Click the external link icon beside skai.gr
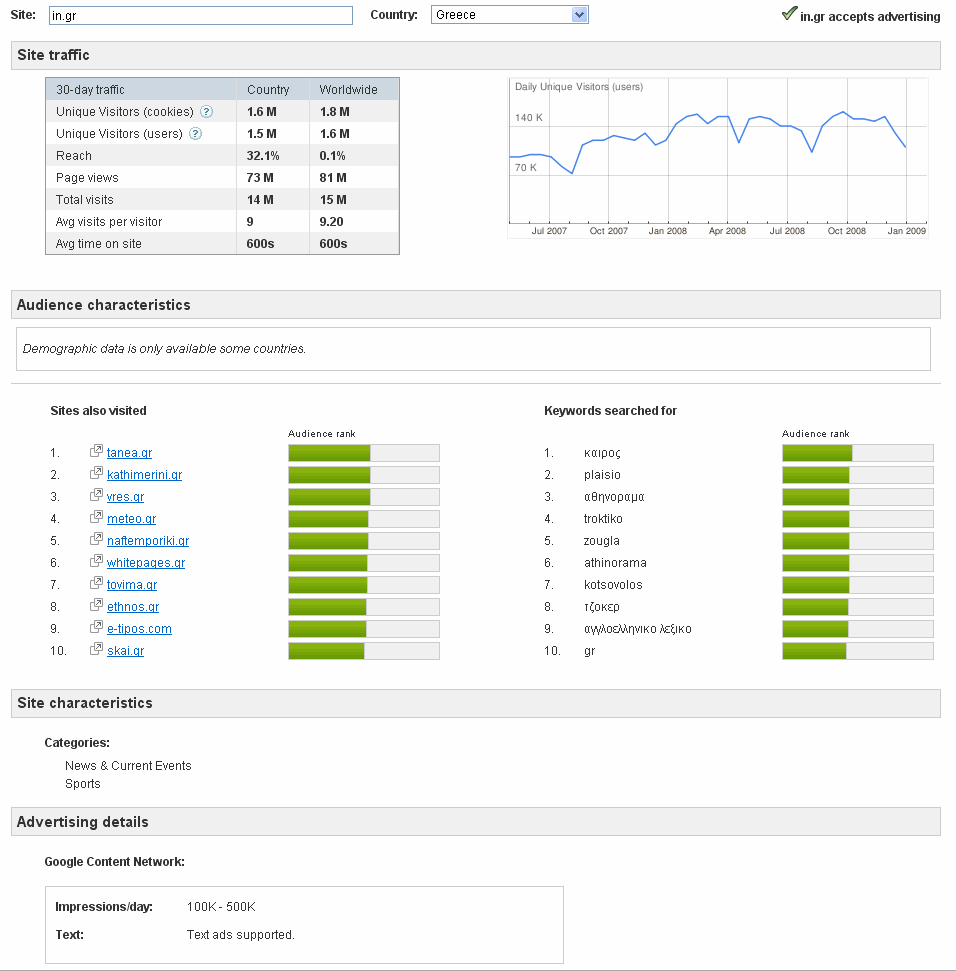This screenshot has height=971, width=956. [x=96, y=649]
